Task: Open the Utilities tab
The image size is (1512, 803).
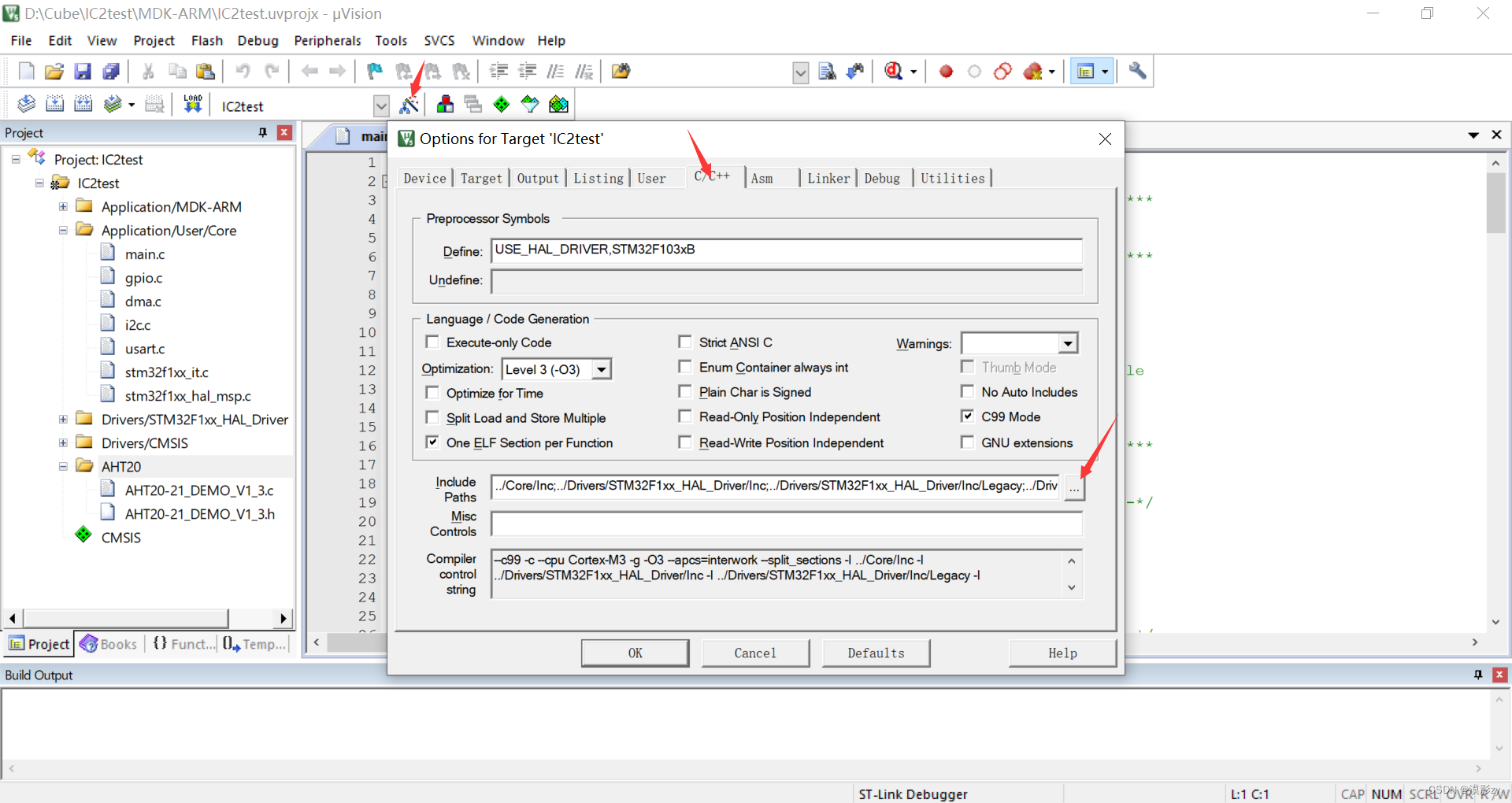Action: tap(953, 179)
